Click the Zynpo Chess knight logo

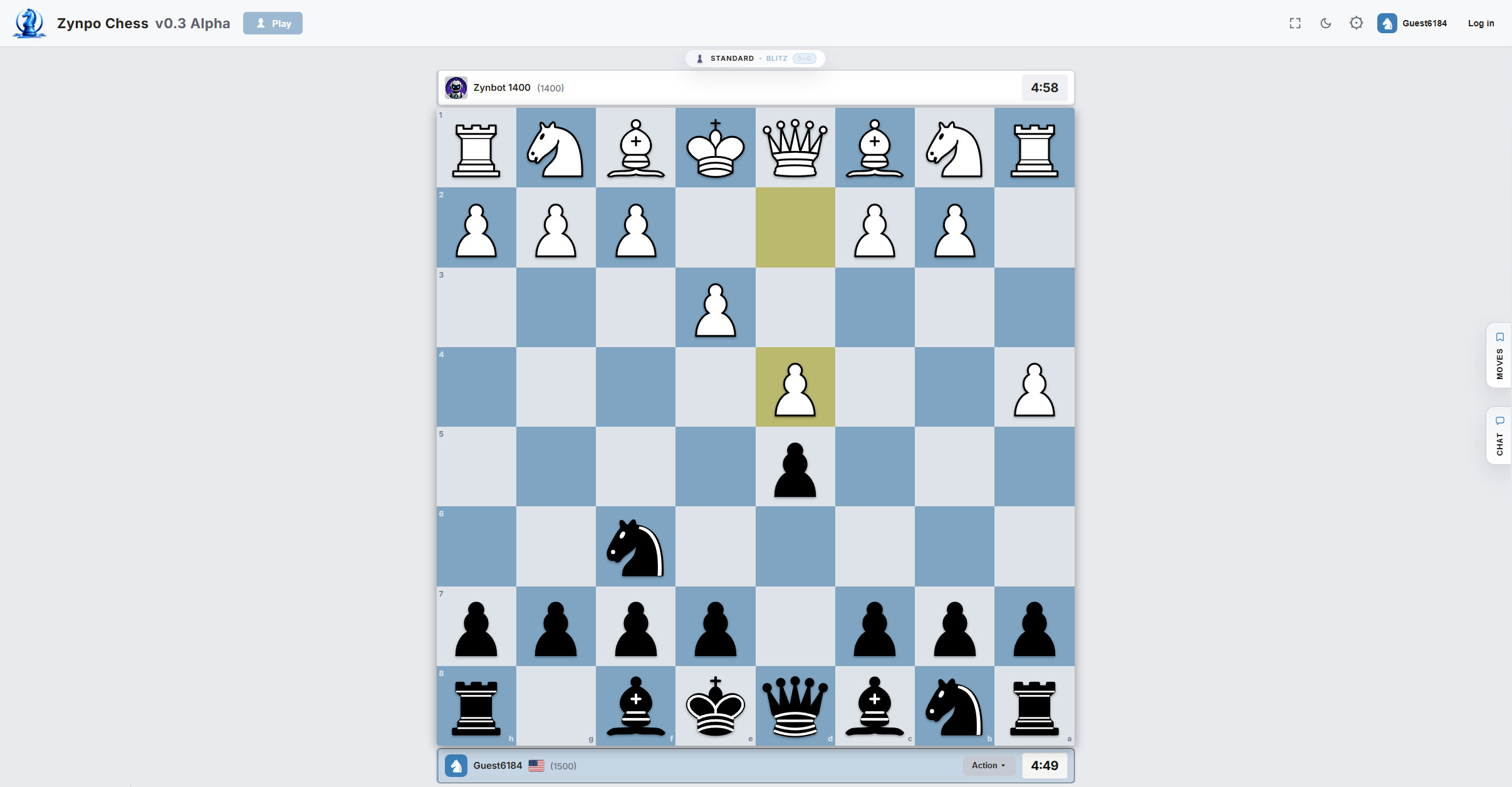click(29, 23)
